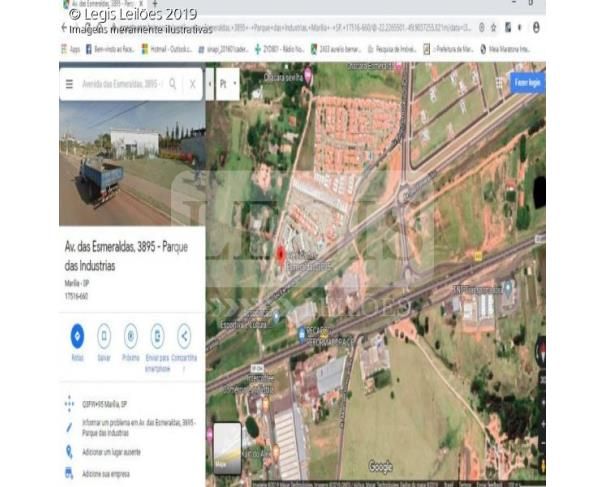Open Apps bookmark shortcut
The width and height of the screenshot is (605, 487).
point(71,49)
